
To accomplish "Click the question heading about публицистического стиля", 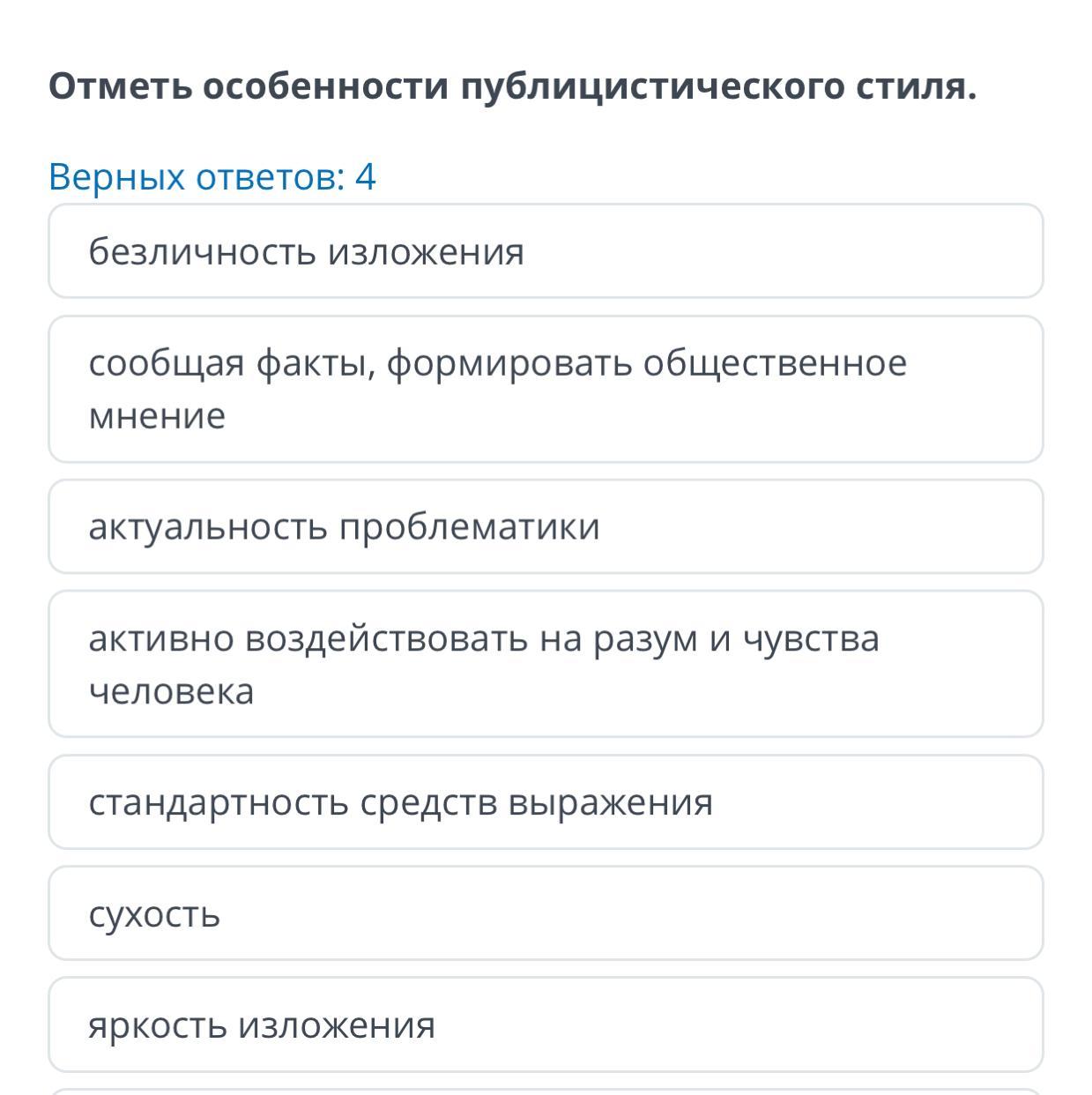I will [512, 86].
